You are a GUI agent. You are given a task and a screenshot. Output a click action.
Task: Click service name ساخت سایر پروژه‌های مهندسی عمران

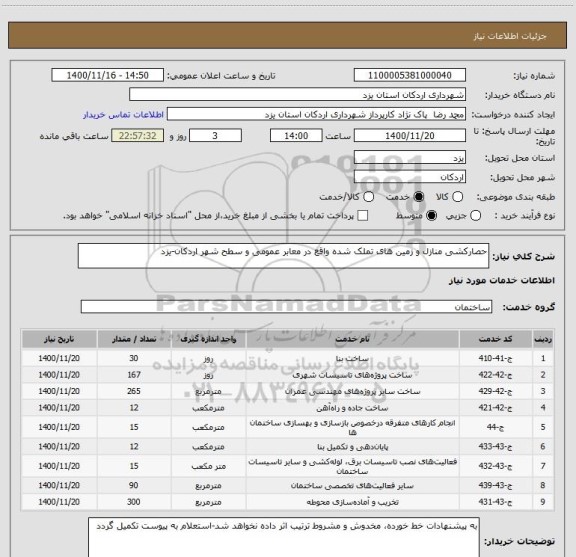tap(352, 392)
